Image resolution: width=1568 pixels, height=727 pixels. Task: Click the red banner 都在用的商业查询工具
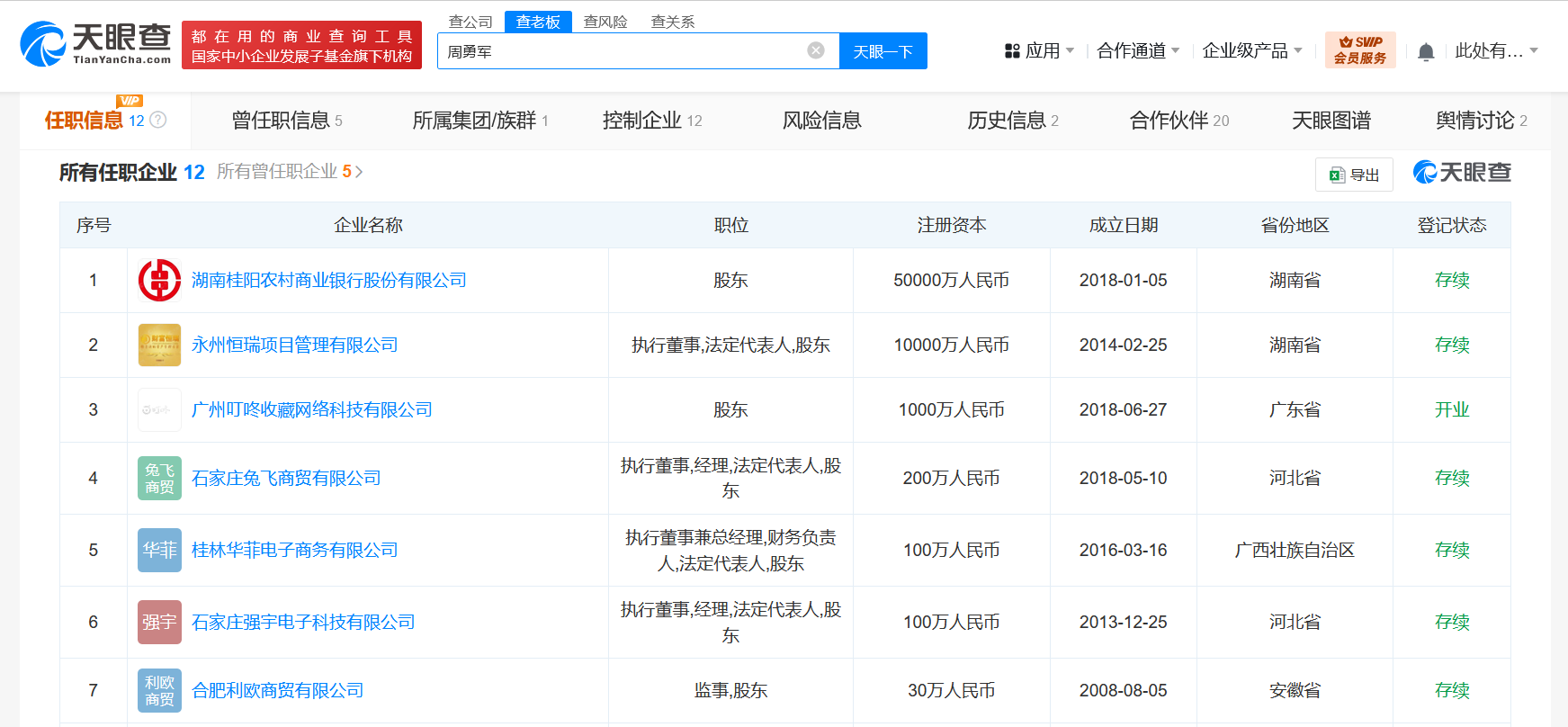301,45
